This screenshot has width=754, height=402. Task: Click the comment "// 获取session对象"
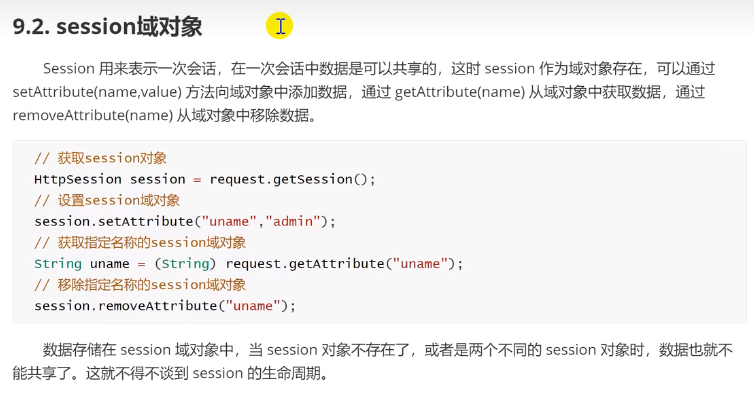101,158
